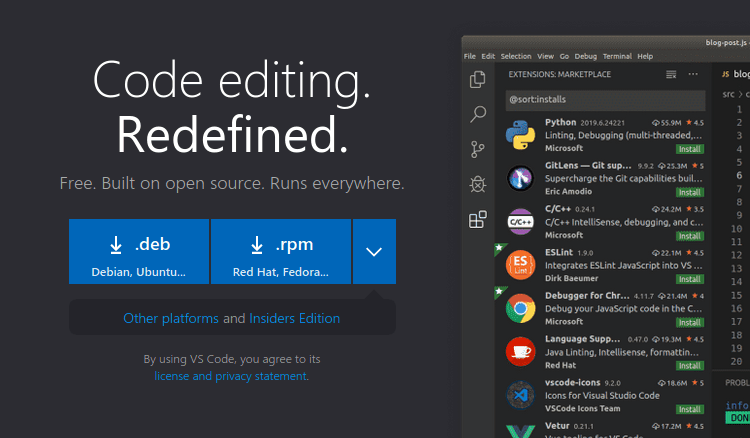The width and height of the screenshot is (750, 438).
Task: Click the Debugger for Chrome logo
Action: (520, 308)
